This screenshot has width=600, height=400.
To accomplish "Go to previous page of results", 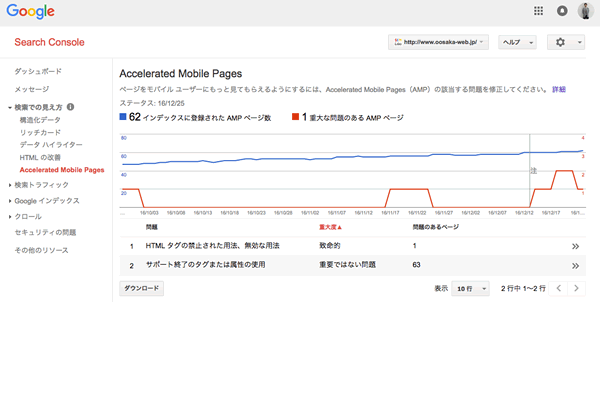I will point(558,288).
